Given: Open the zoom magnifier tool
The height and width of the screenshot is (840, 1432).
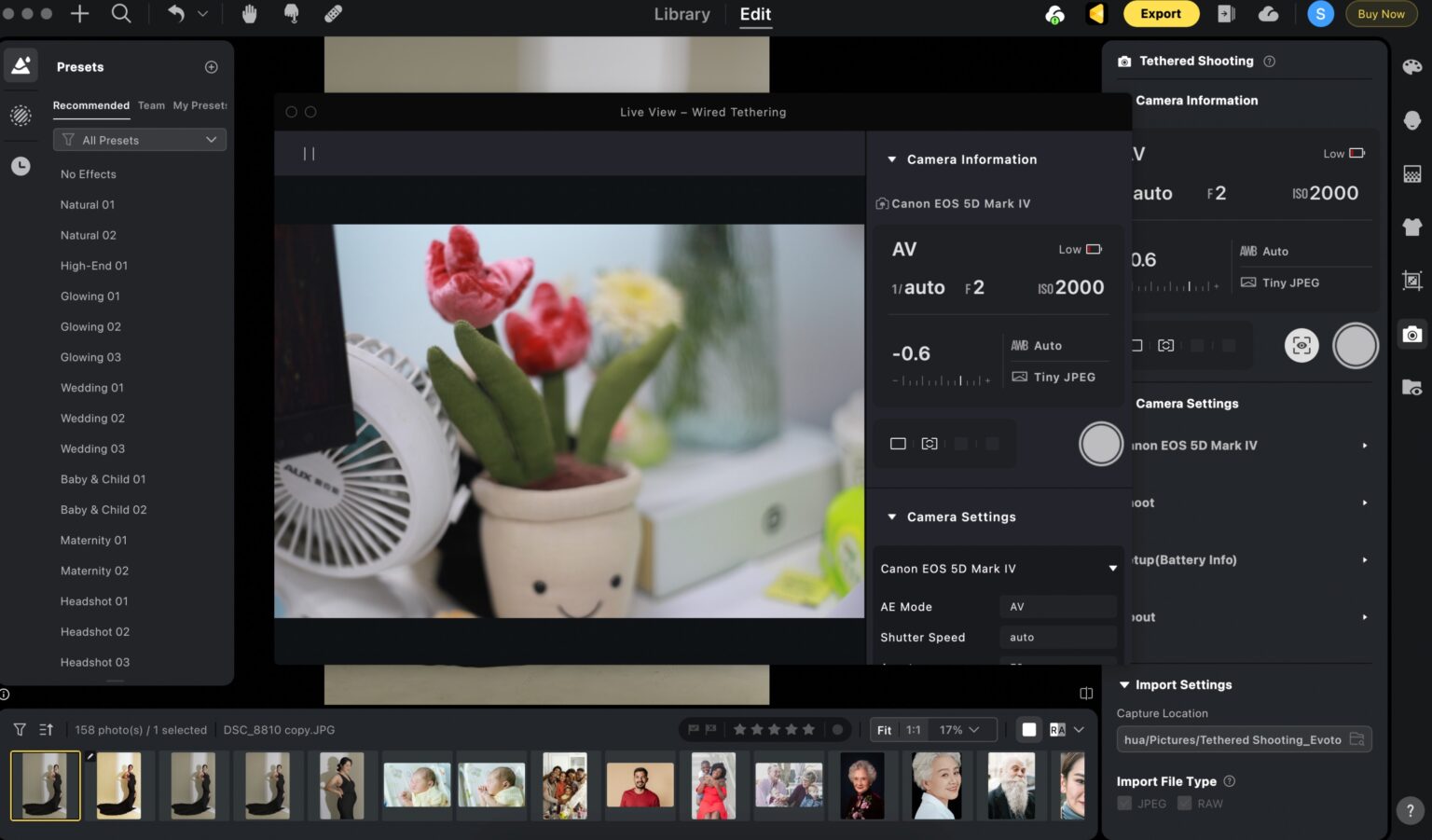Looking at the screenshot, I should coord(121,14).
